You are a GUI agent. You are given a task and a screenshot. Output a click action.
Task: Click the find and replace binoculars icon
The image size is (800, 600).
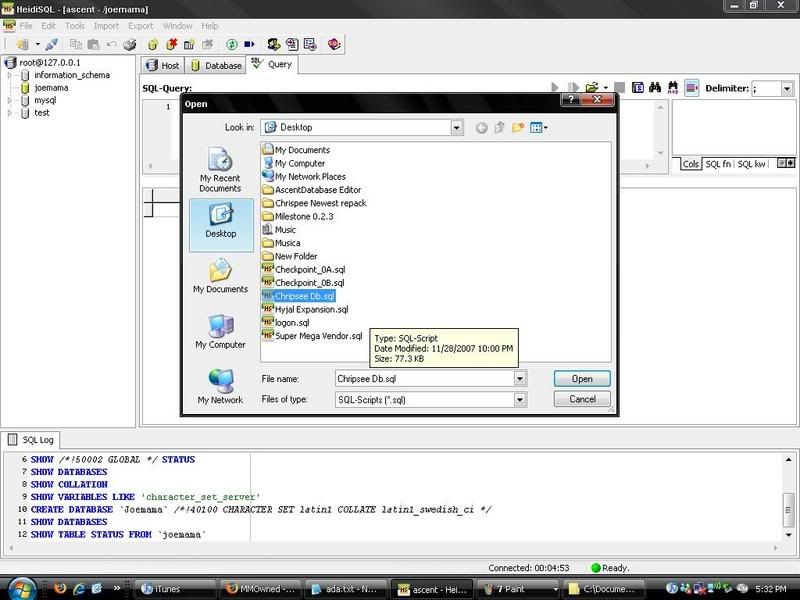pyautogui.click(x=673, y=88)
